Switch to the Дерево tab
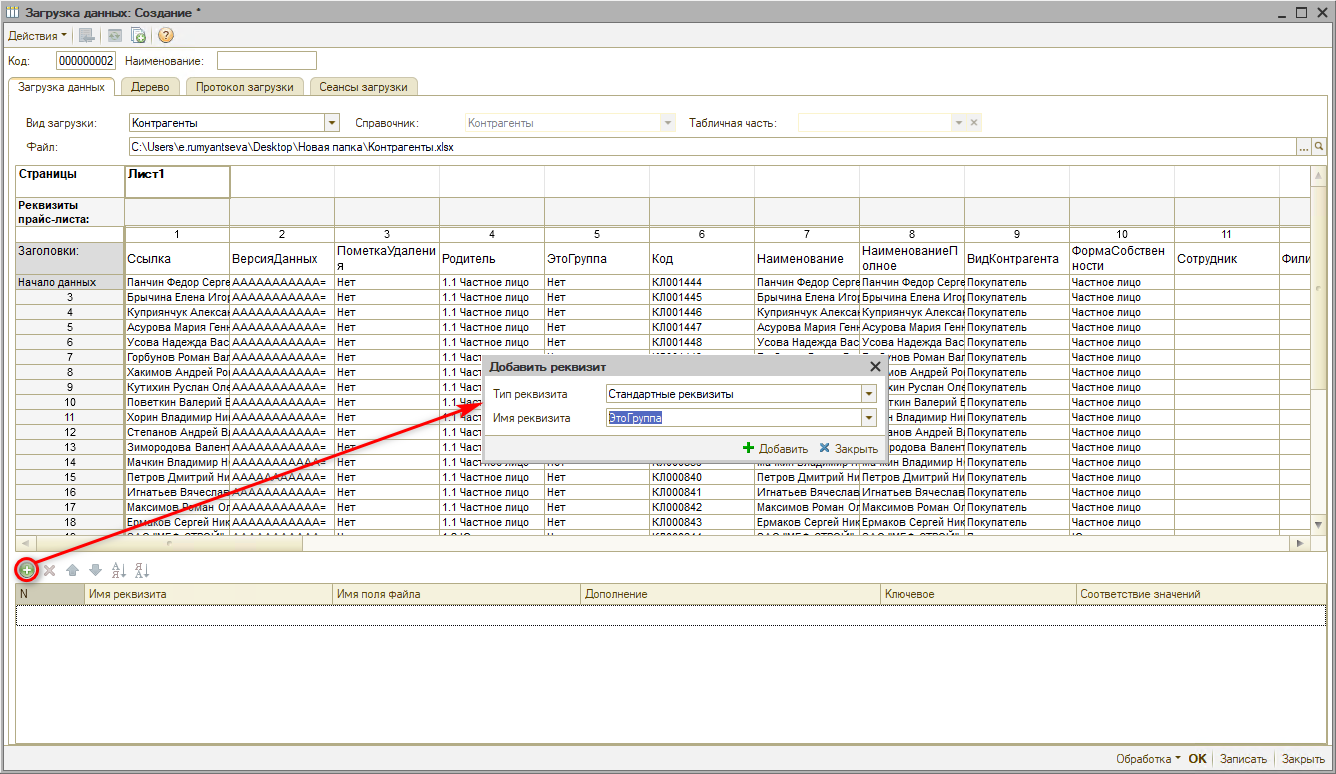 [150, 87]
